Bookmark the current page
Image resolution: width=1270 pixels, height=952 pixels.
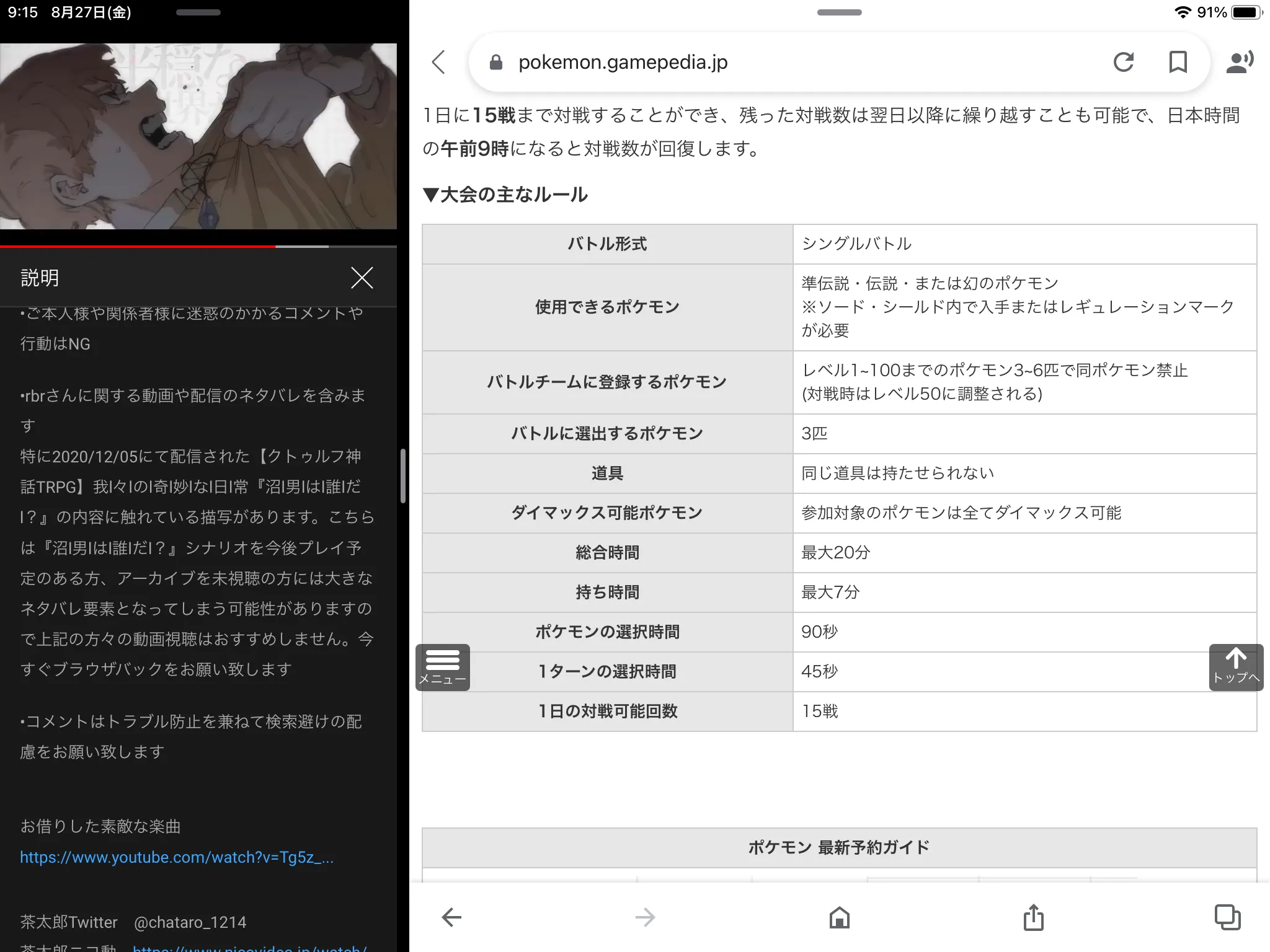click(x=1178, y=62)
